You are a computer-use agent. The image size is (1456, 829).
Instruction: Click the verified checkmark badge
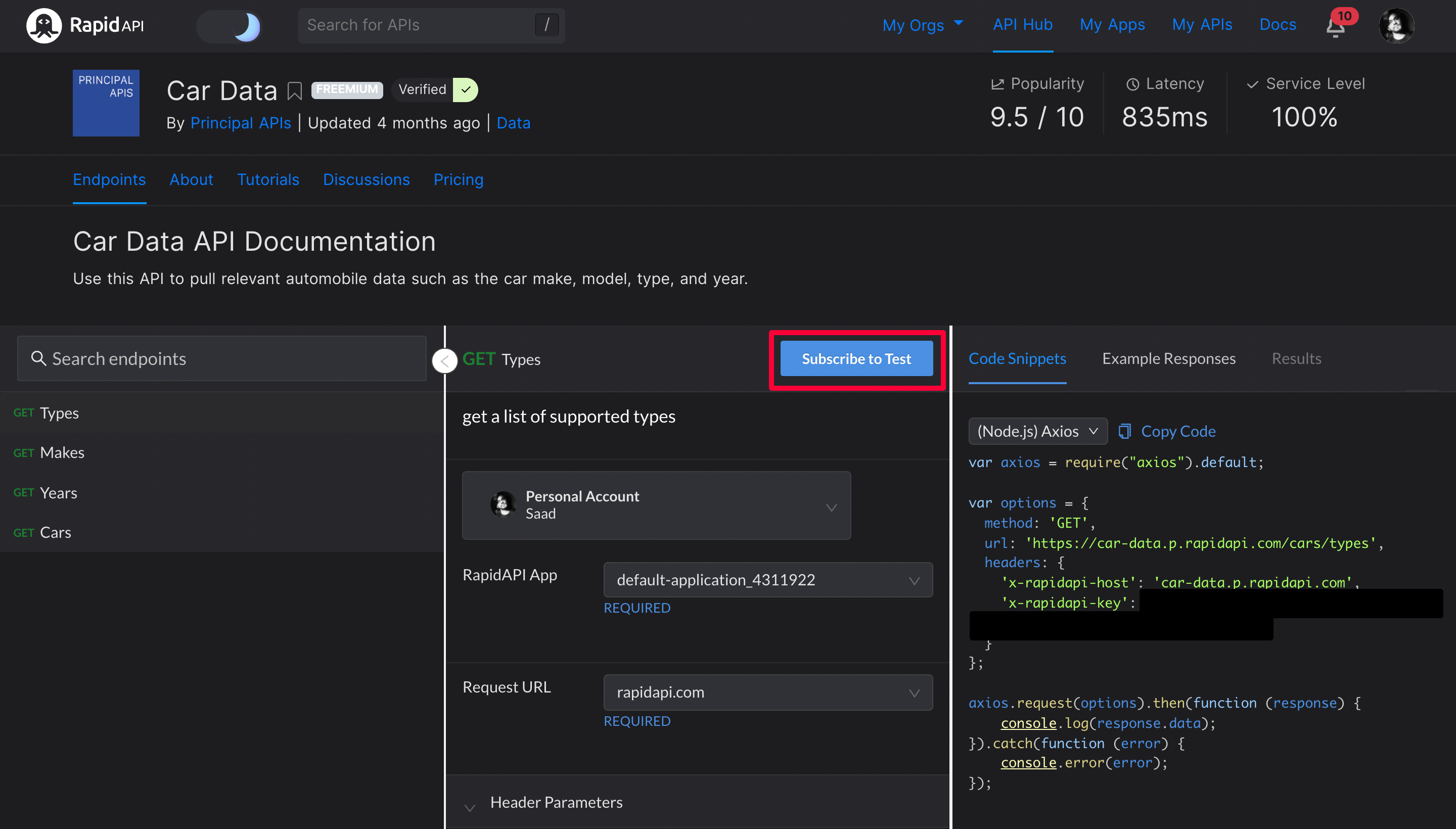[465, 89]
